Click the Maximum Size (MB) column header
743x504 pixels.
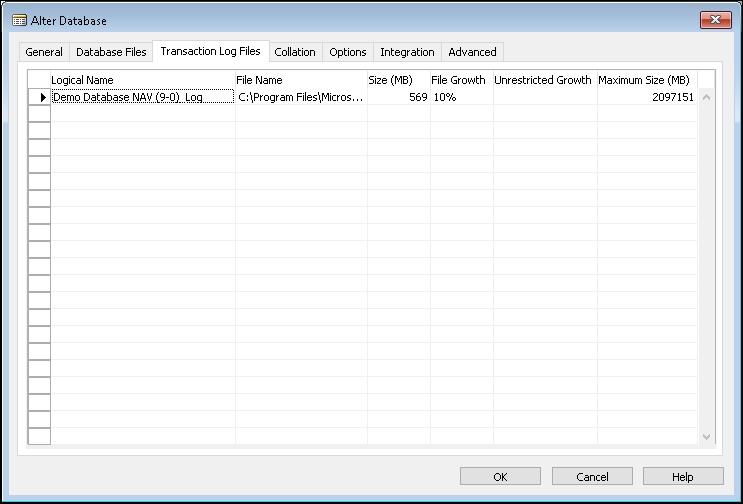(x=647, y=80)
